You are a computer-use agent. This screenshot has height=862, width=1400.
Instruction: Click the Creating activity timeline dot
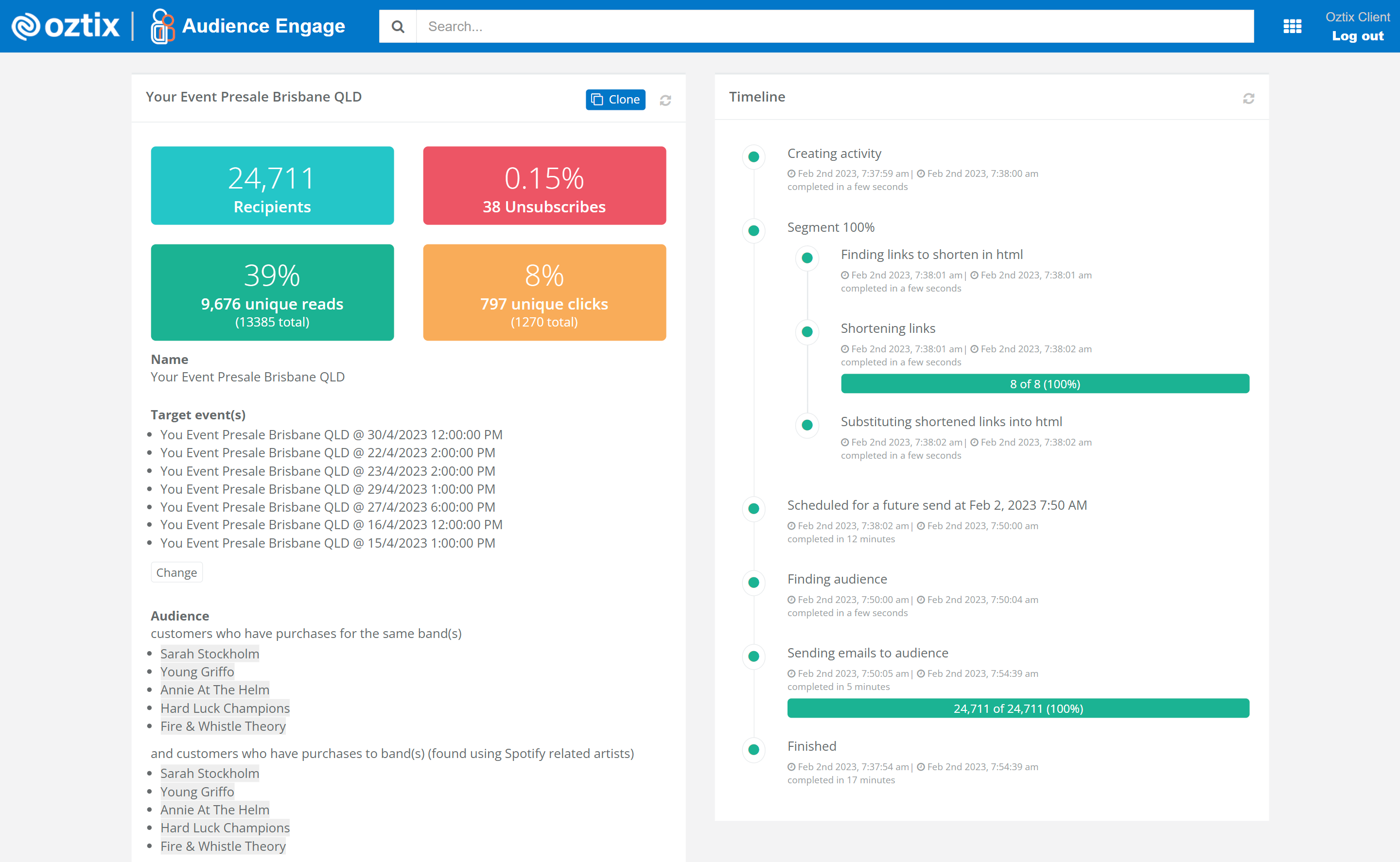click(x=753, y=157)
